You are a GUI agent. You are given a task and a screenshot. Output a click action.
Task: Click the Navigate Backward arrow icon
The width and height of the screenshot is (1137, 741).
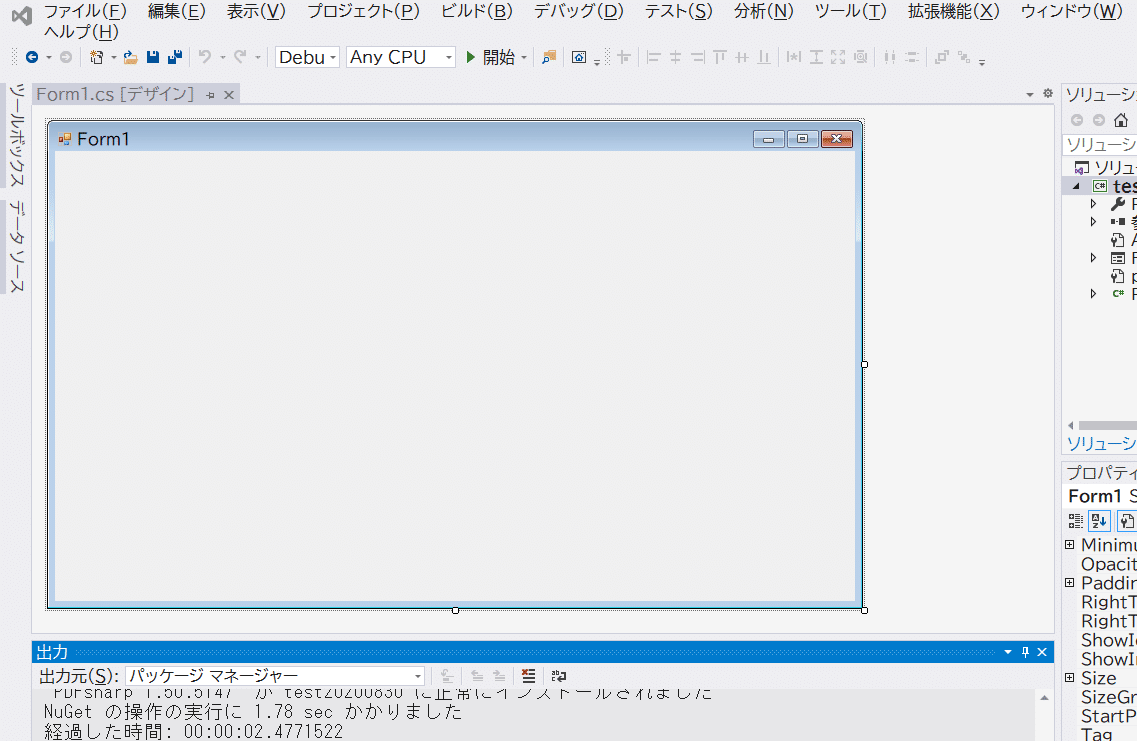point(32,57)
